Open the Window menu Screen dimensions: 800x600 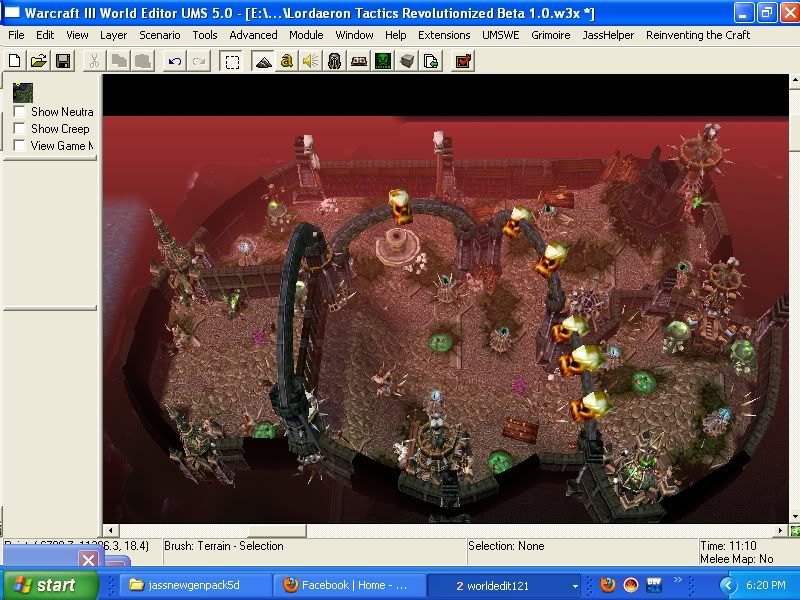354,35
